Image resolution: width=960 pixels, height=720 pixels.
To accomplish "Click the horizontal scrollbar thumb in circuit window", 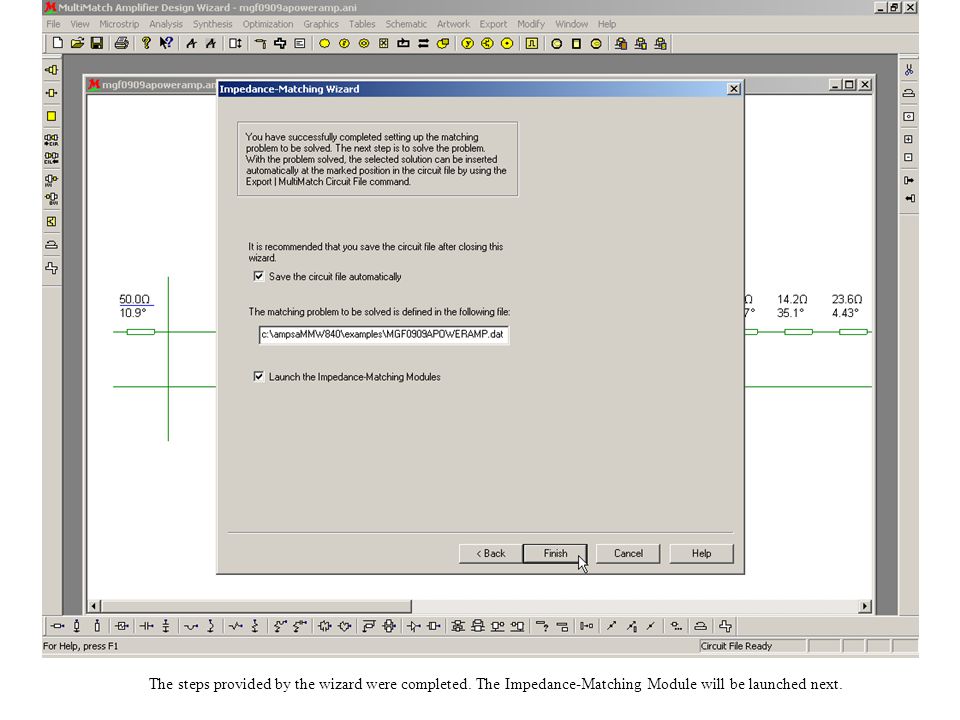I will click(256, 606).
